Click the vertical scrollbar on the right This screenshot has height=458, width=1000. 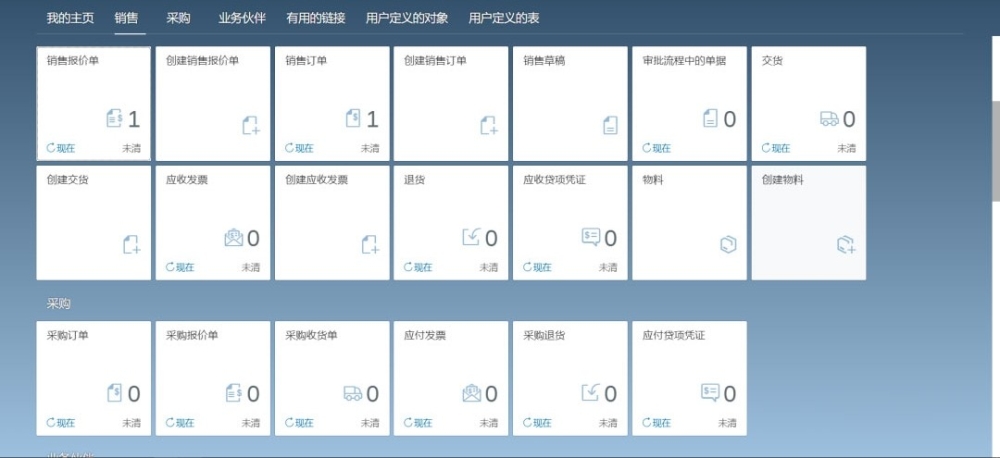click(994, 200)
